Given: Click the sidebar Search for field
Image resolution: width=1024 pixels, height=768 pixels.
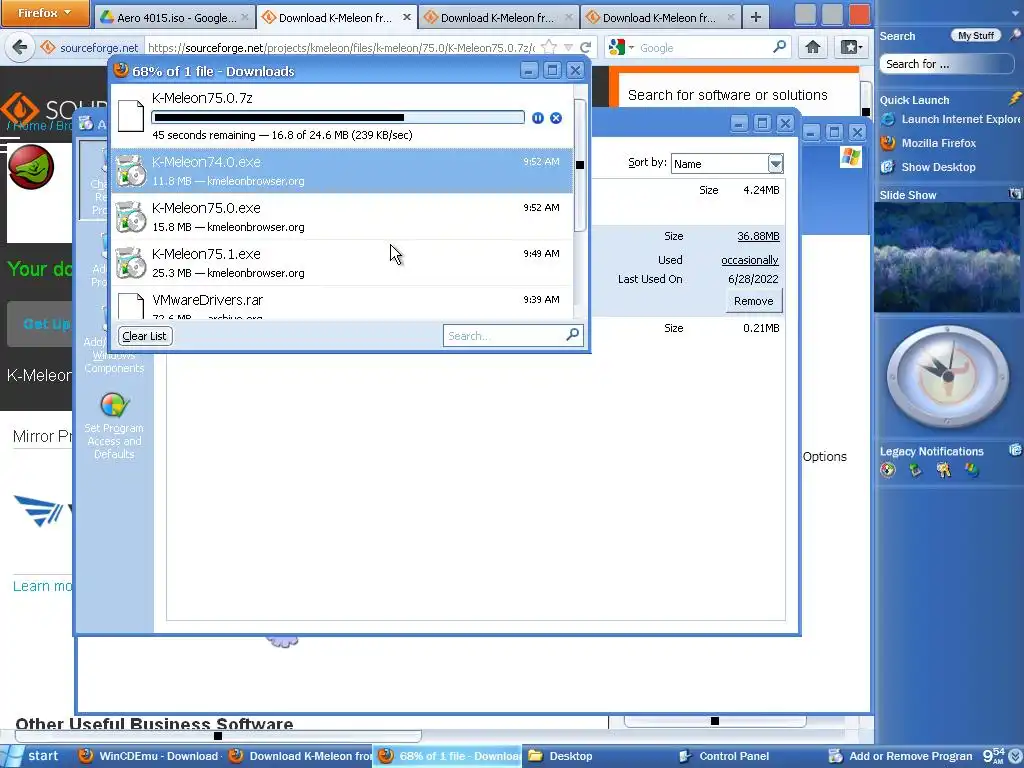Looking at the screenshot, I should click(x=946, y=64).
